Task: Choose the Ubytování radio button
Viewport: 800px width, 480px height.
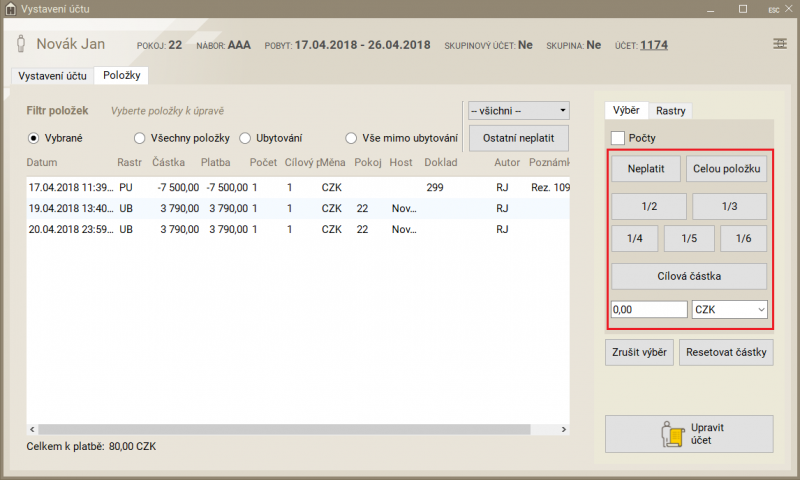Action: (x=245, y=138)
